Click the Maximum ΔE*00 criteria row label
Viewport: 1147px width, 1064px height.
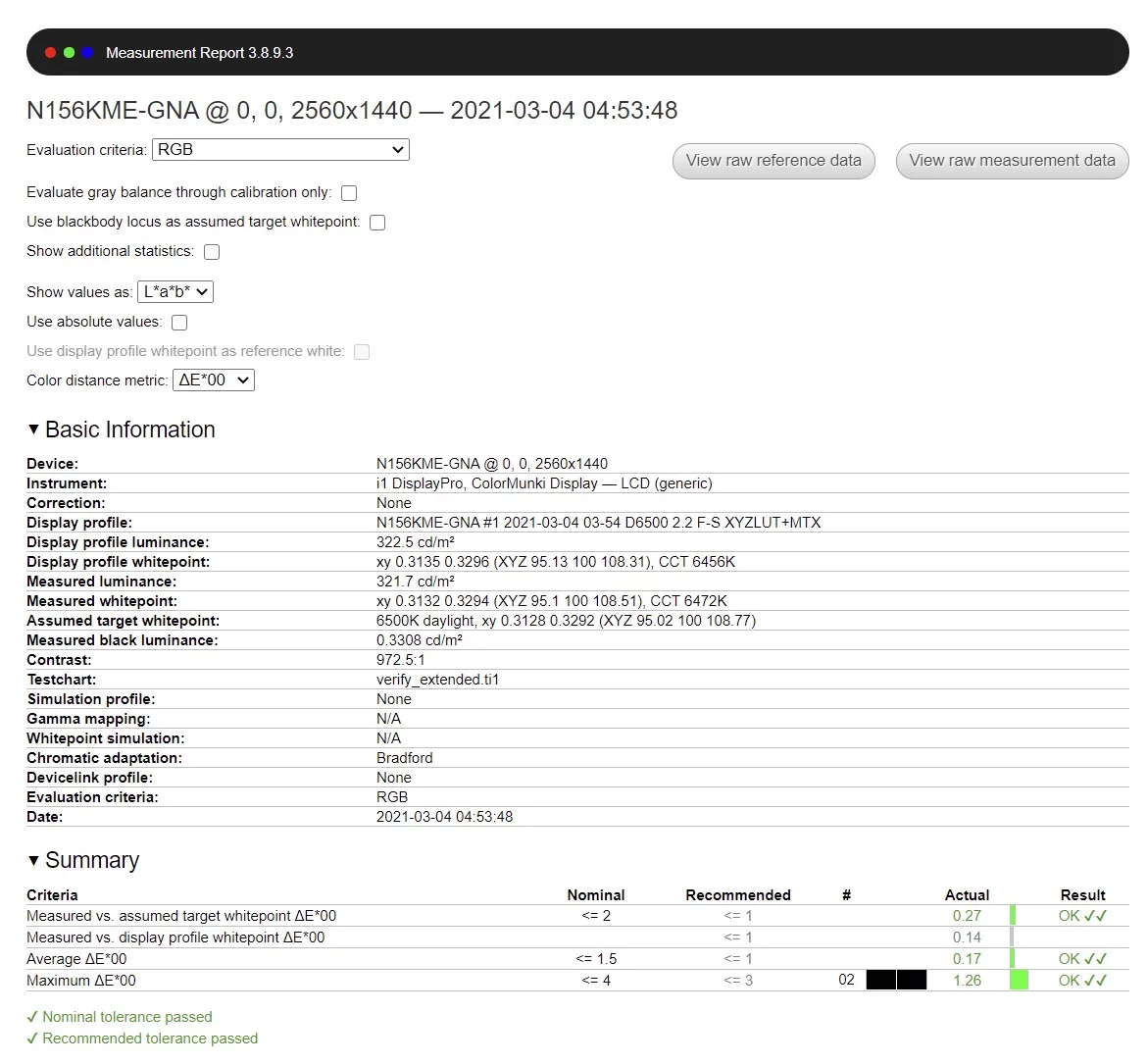click(x=81, y=981)
